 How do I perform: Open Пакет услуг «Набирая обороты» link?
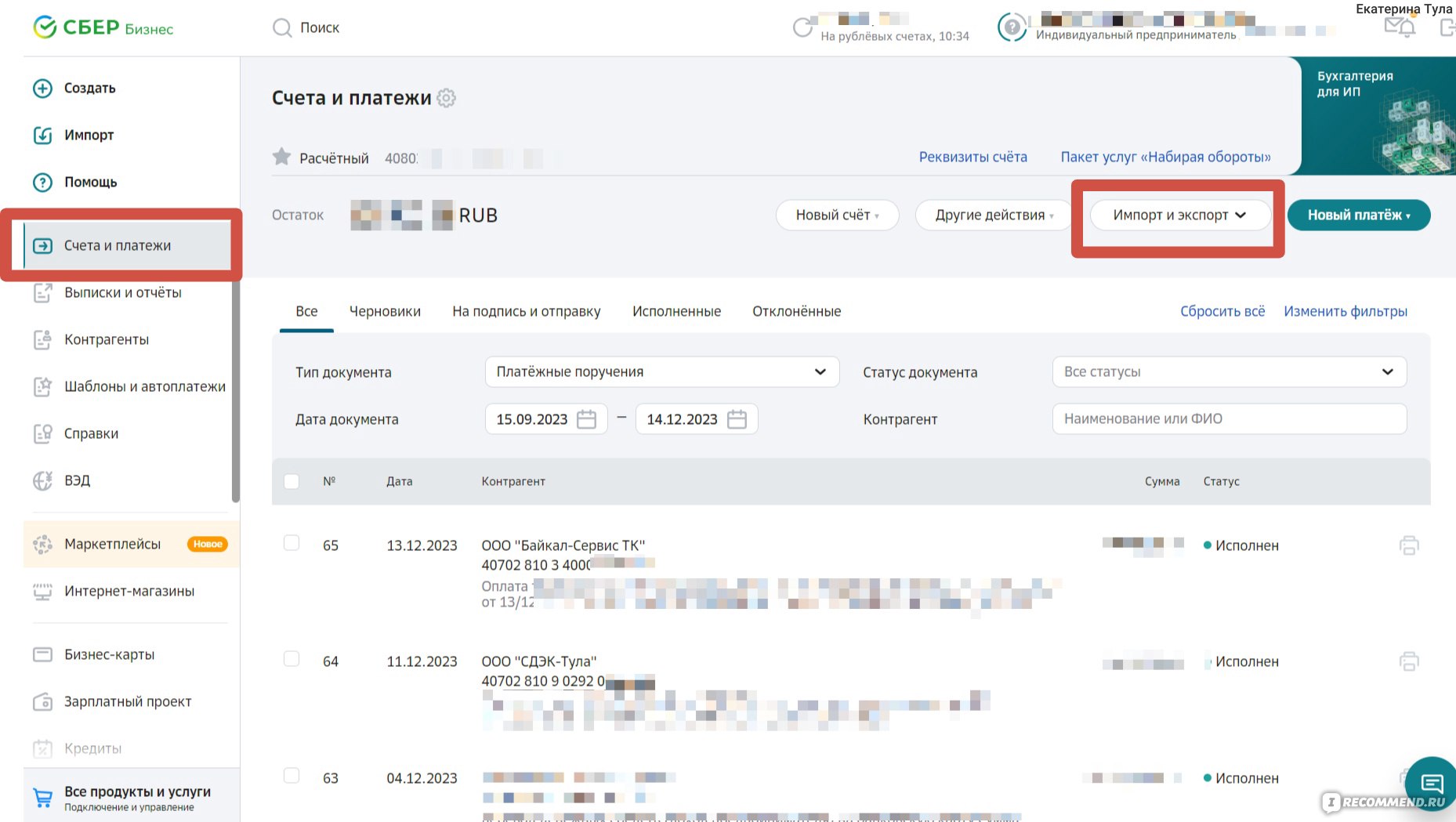[1166, 157]
